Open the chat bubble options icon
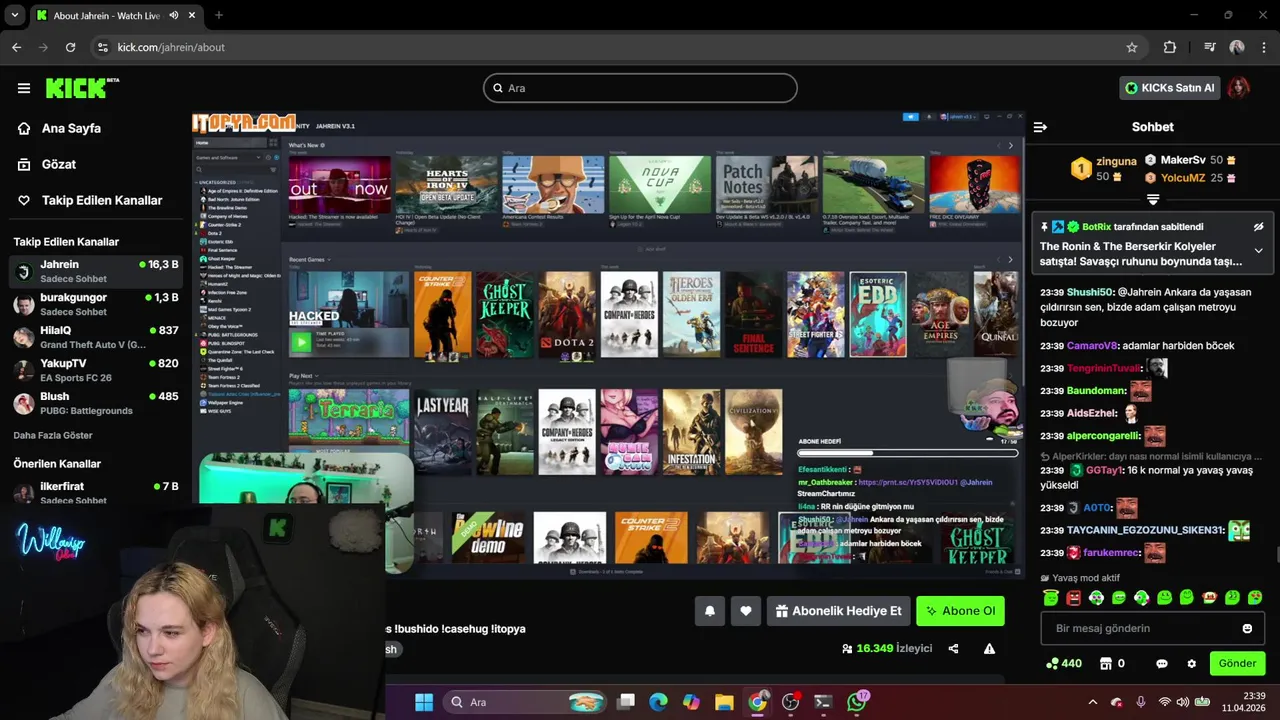 coord(1161,663)
